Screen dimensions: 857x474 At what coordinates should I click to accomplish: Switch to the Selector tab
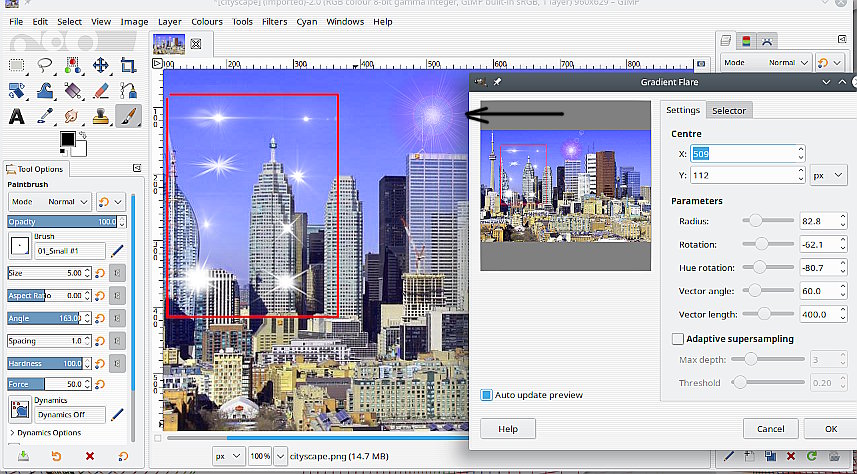point(728,110)
